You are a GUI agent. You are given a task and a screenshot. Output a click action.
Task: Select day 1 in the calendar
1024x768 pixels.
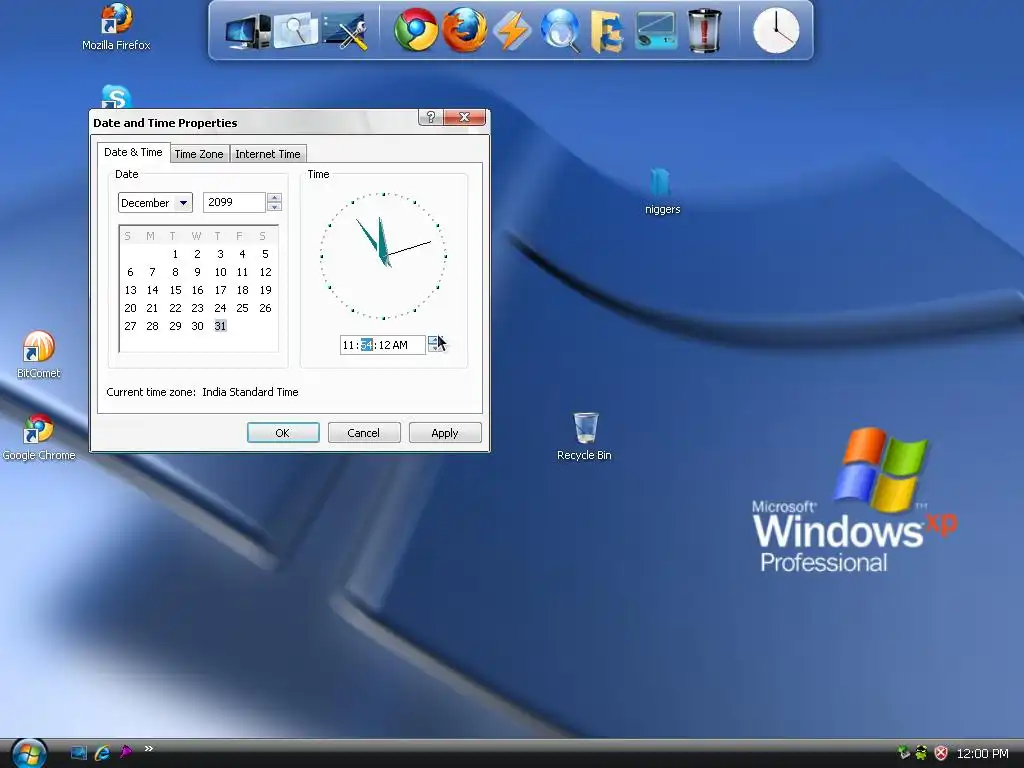point(175,254)
